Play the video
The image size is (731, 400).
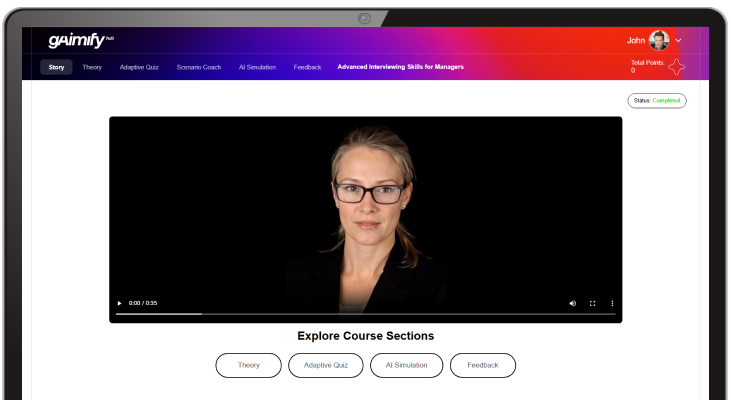(x=119, y=303)
